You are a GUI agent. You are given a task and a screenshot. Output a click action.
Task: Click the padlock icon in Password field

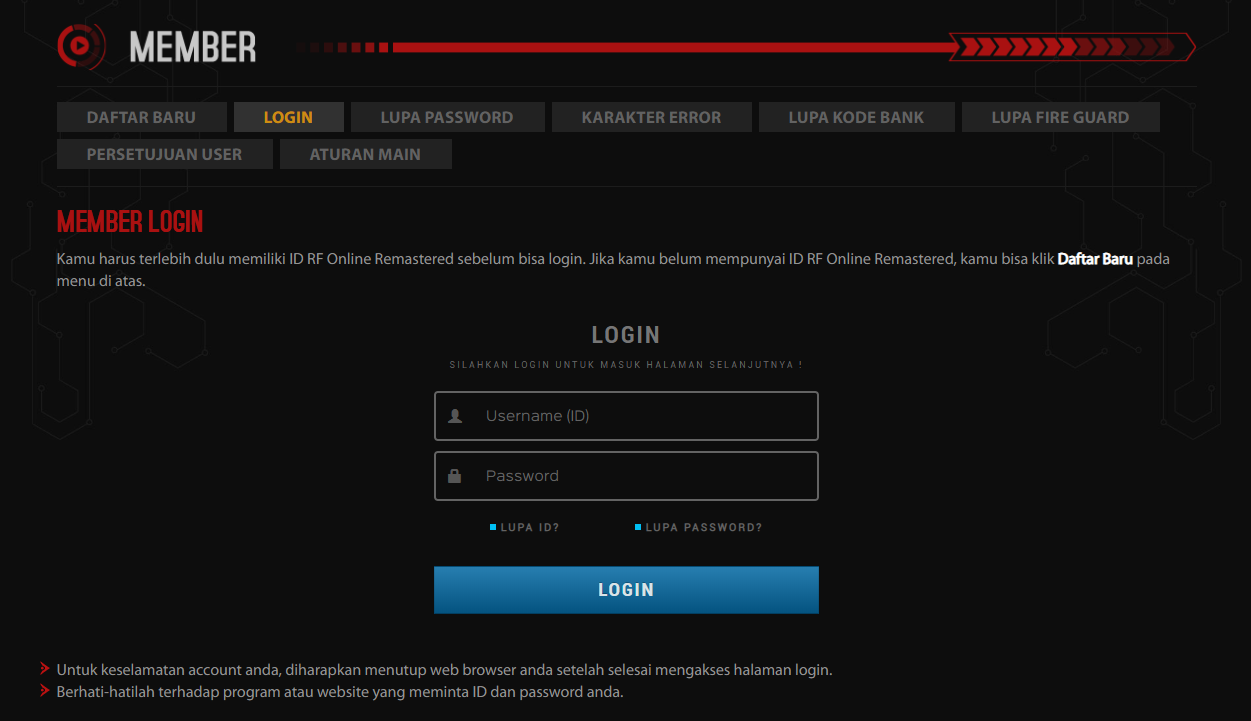[456, 475]
